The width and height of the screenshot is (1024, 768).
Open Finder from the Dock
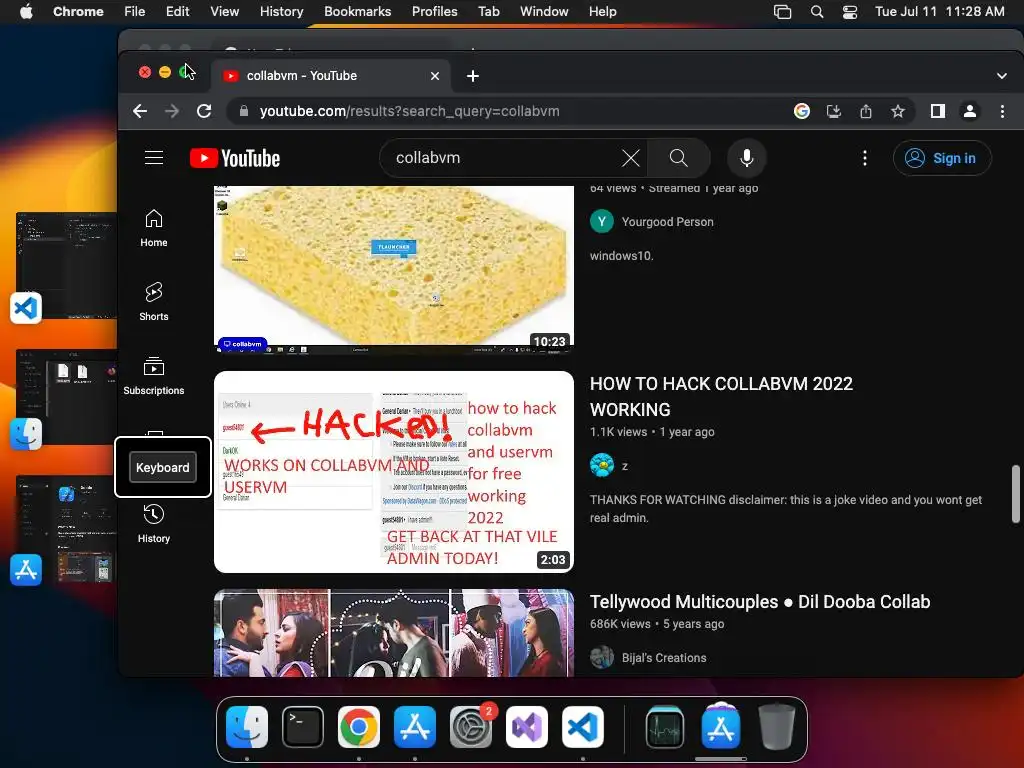247,727
